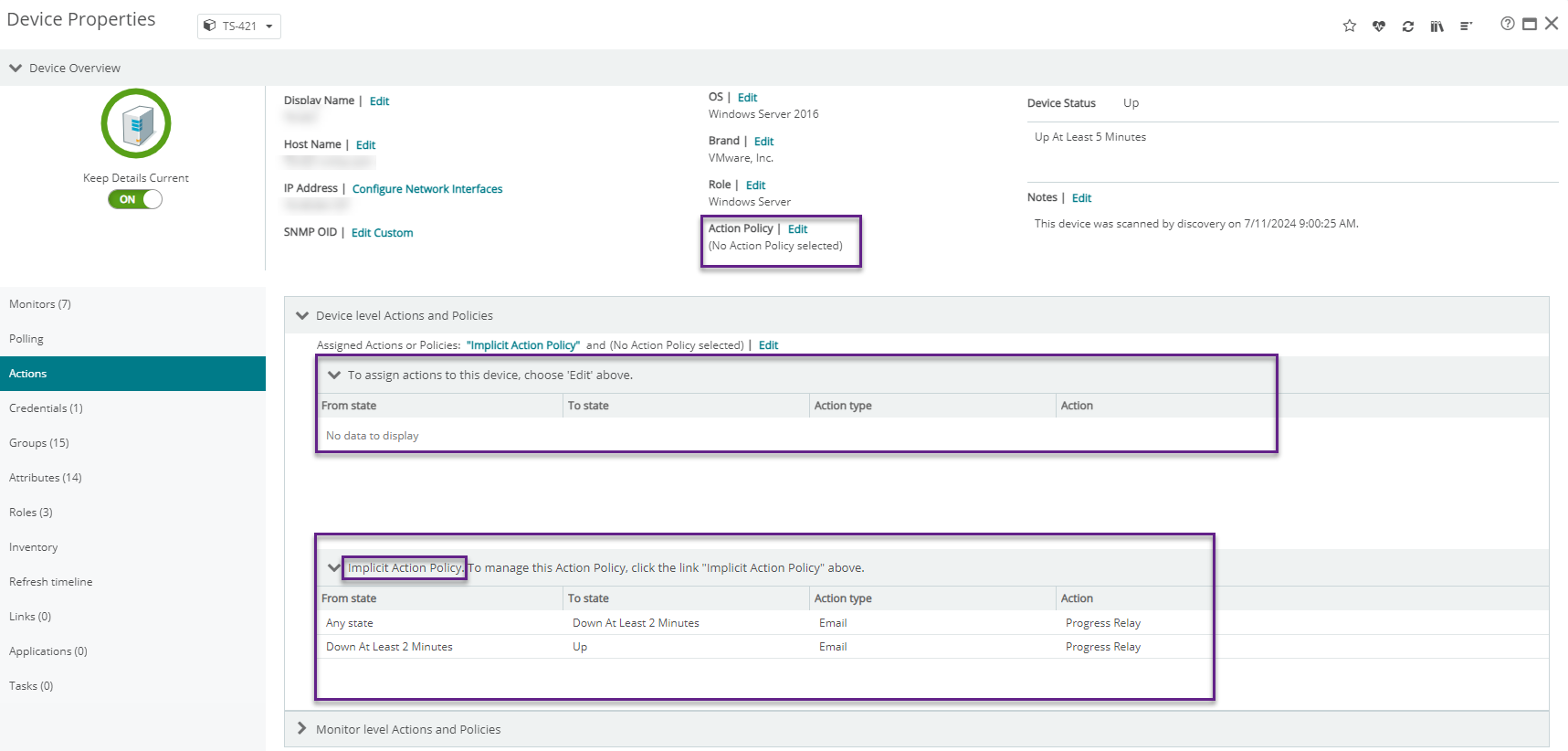
Task: Click the green server device status icon
Action: coord(136,123)
